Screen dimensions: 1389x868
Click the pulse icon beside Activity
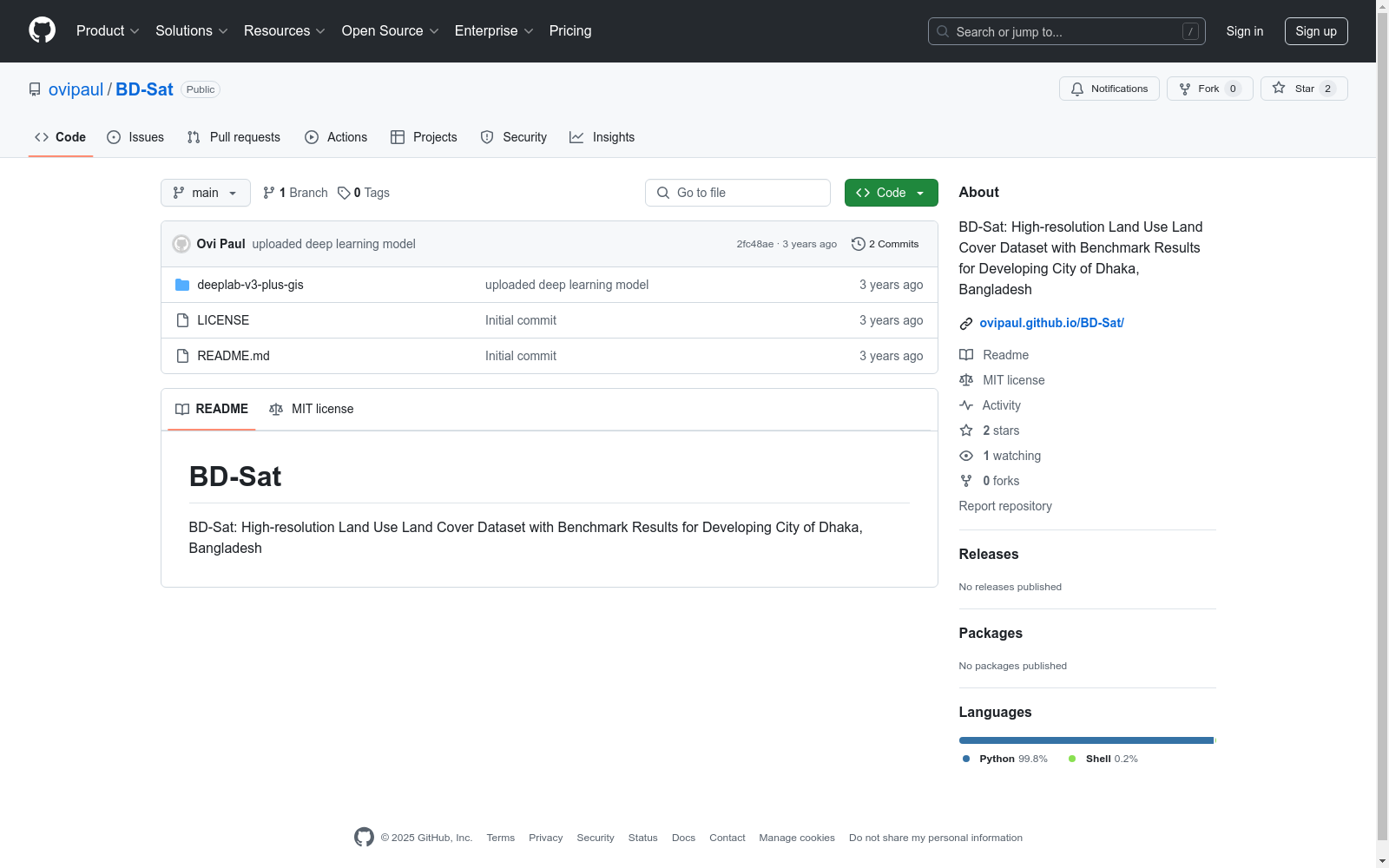click(966, 405)
